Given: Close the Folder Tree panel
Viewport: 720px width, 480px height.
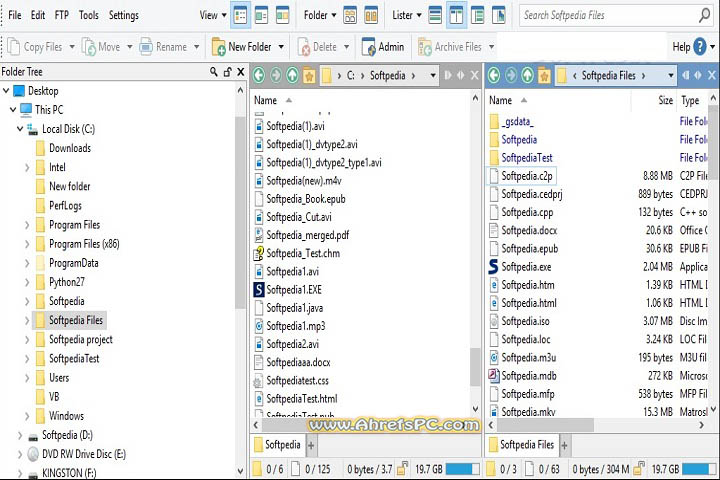Looking at the screenshot, I should coord(241,72).
